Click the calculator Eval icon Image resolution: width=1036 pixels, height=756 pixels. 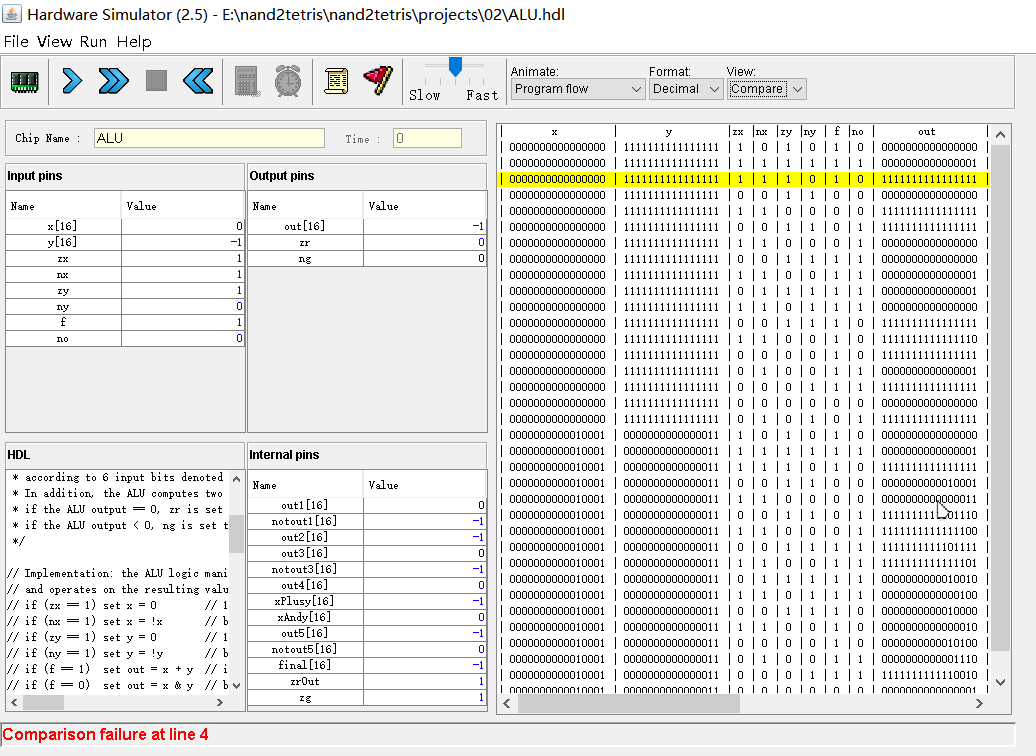pos(246,81)
